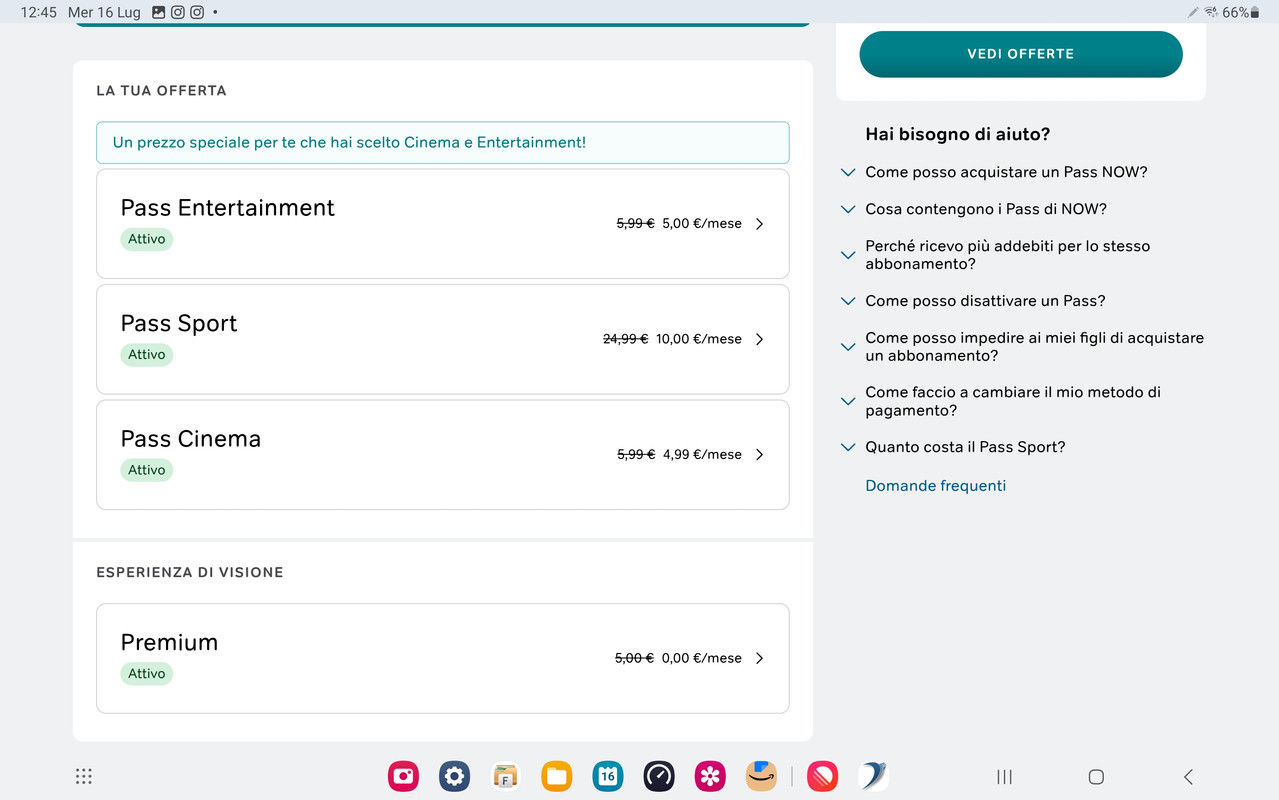Tap the 12:45 clock in status bar
The width and height of the screenshot is (1279, 800).
coord(38,12)
